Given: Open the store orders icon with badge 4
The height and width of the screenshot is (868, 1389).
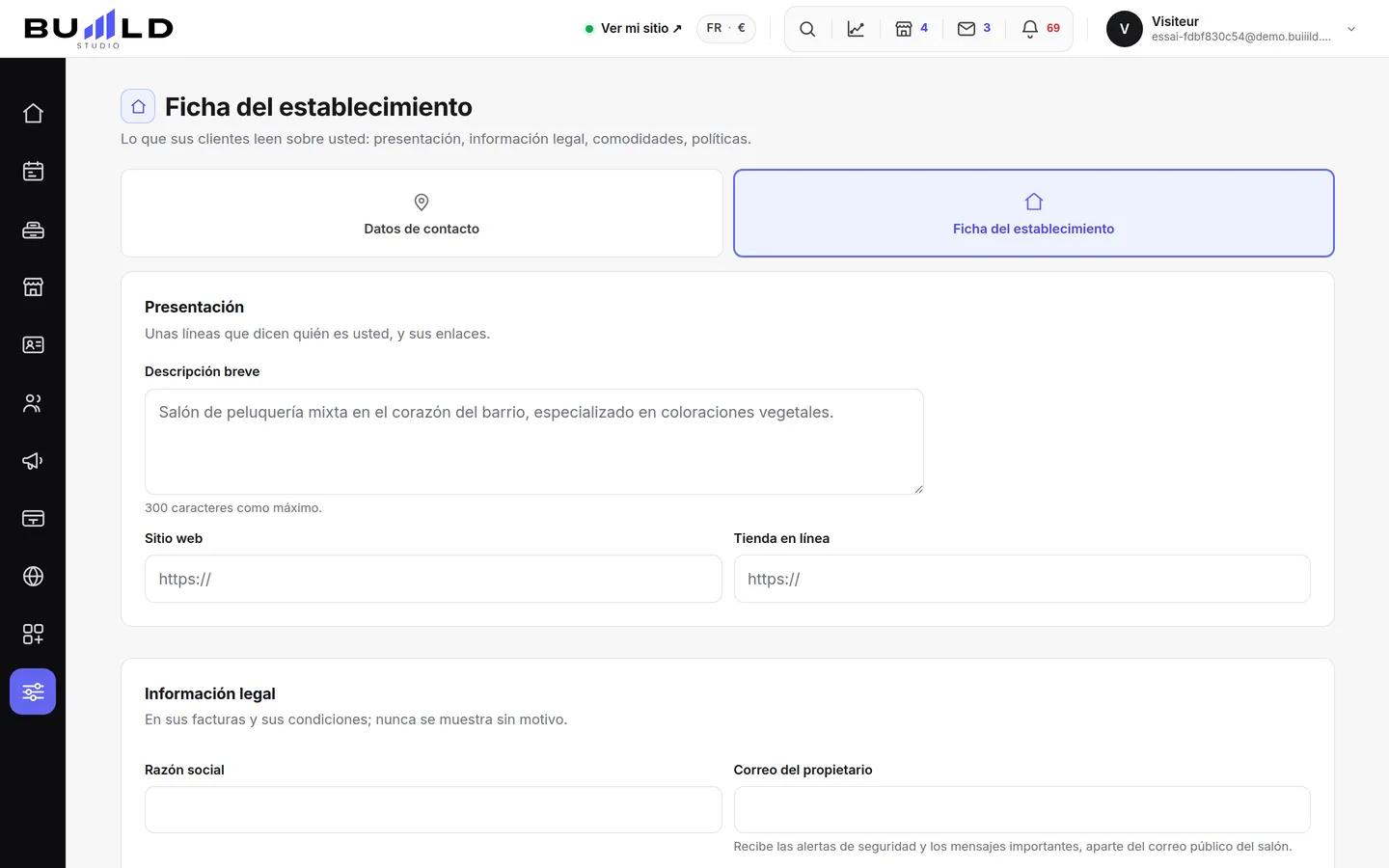Looking at the screenshot, I should 912,29.
